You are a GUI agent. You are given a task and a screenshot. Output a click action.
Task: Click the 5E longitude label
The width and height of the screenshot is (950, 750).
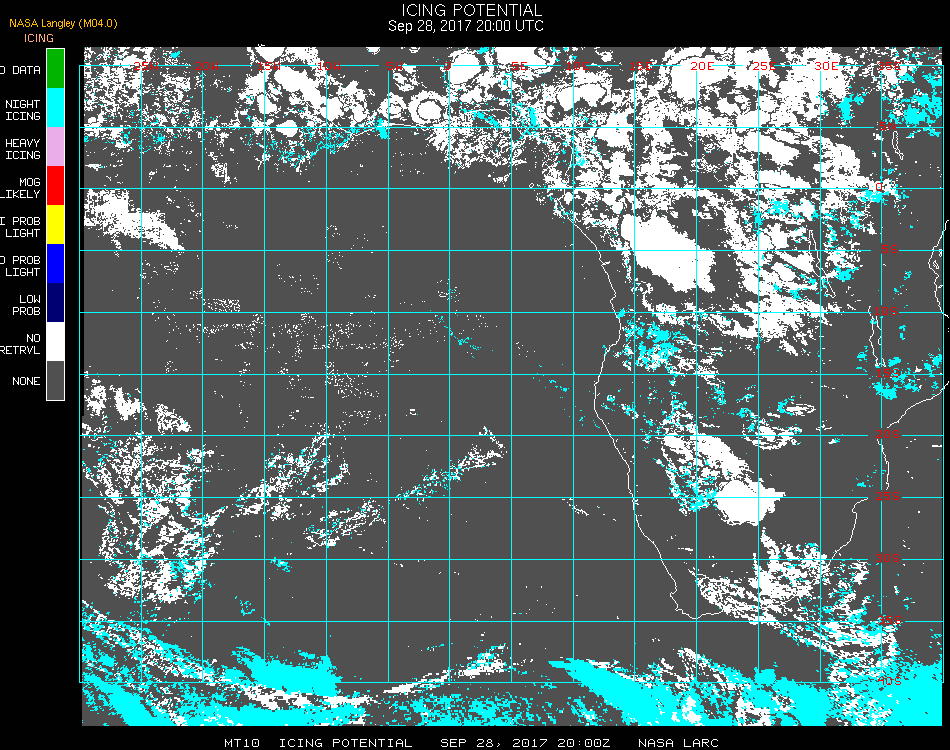[519, 66]
